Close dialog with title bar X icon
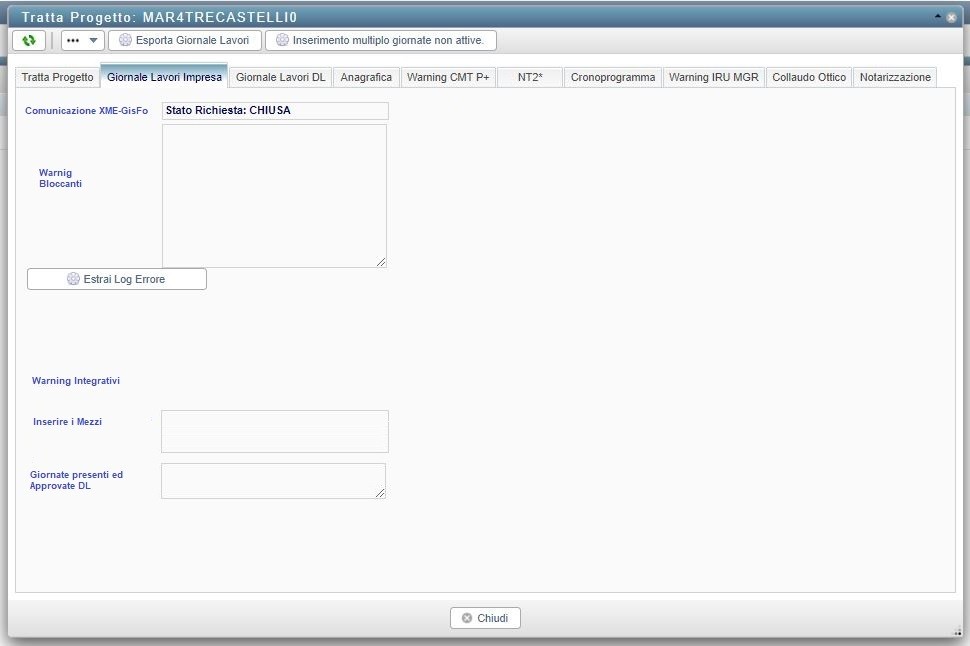 point(952,17)
